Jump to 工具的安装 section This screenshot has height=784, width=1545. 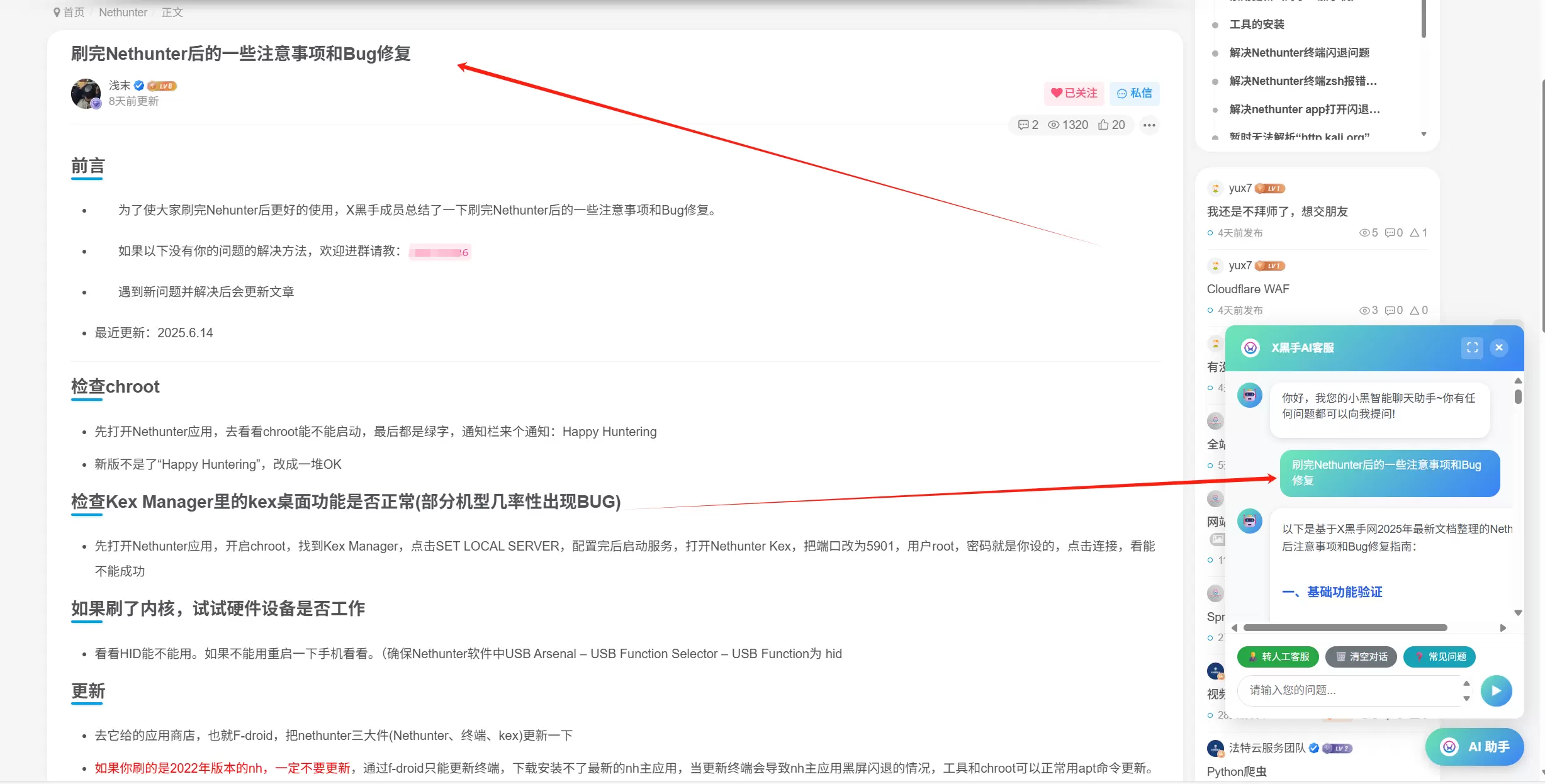[x=1257, y=25]
